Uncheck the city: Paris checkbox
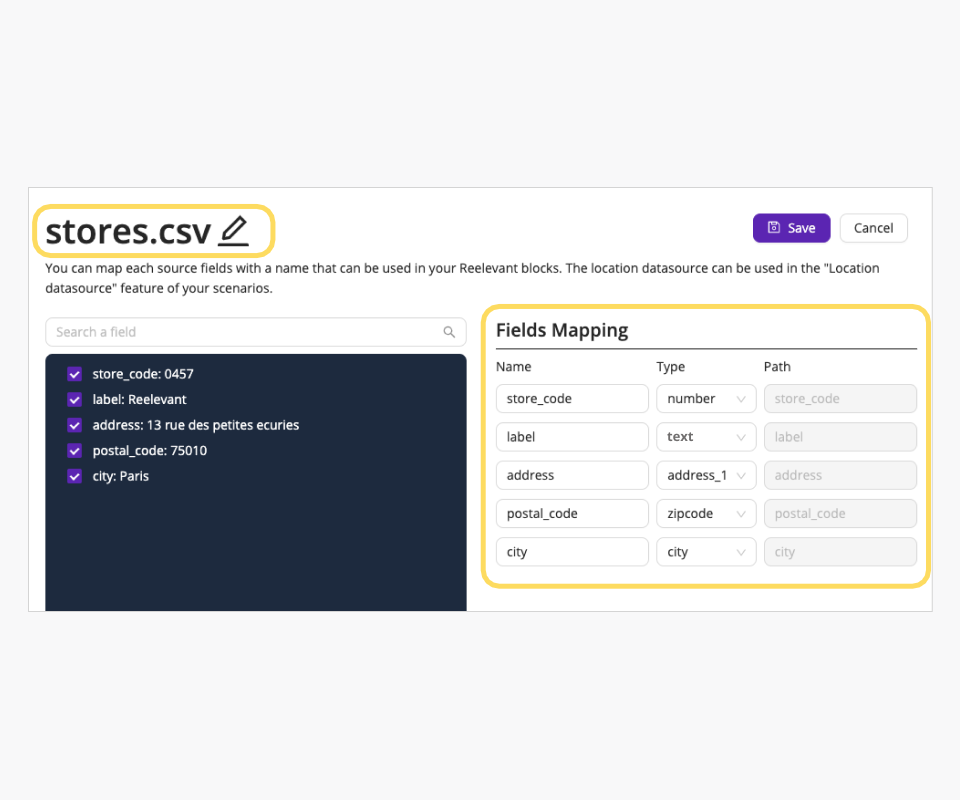Viewport: 960px width, 800px height. tap(75, 476)
